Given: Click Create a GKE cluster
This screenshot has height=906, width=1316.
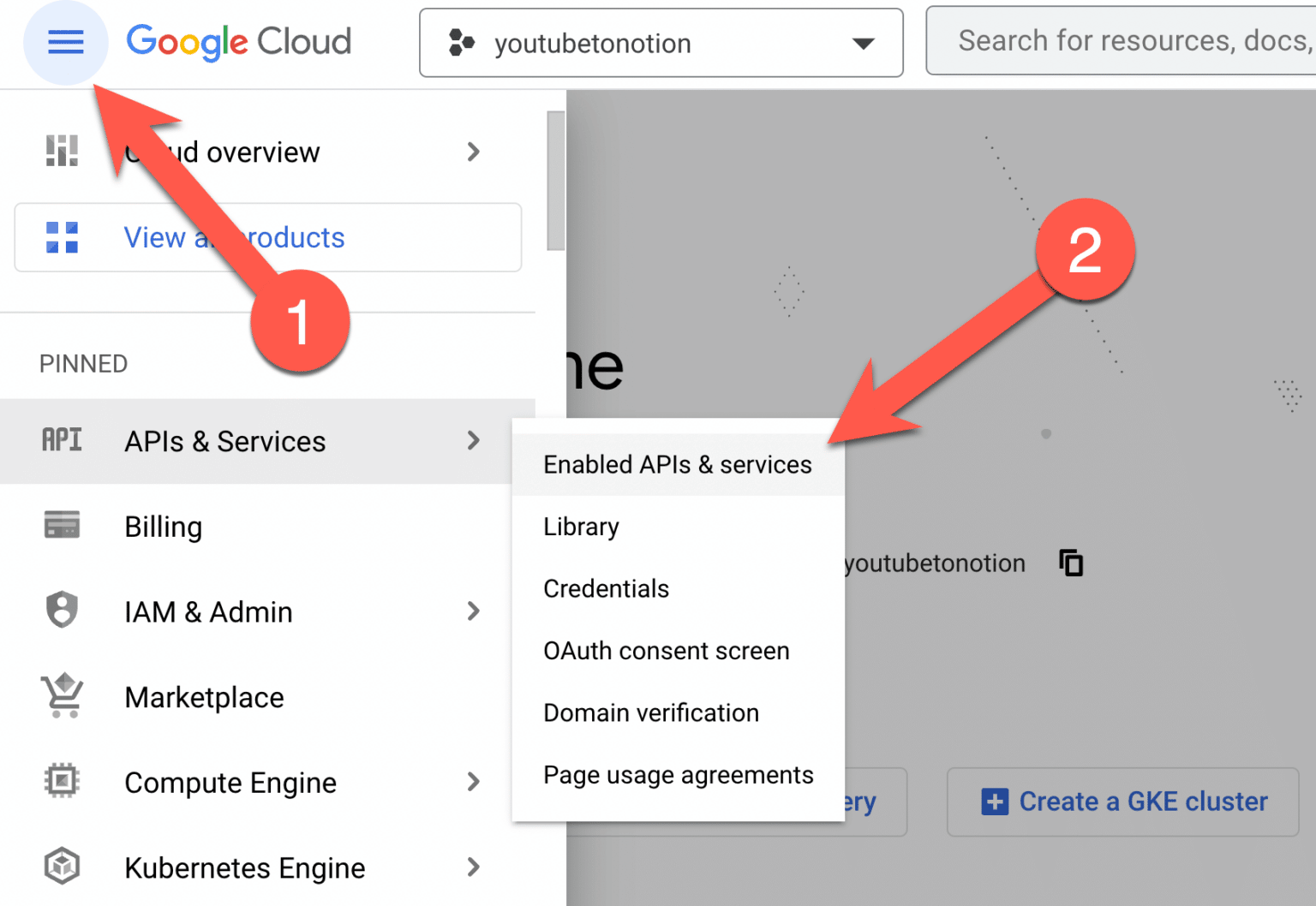Looking at the screenshot, I should pos(1123,802).
